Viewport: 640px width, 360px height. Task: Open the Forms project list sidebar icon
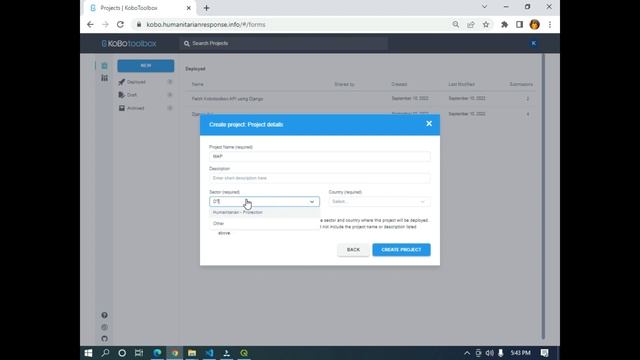point(104,66)
